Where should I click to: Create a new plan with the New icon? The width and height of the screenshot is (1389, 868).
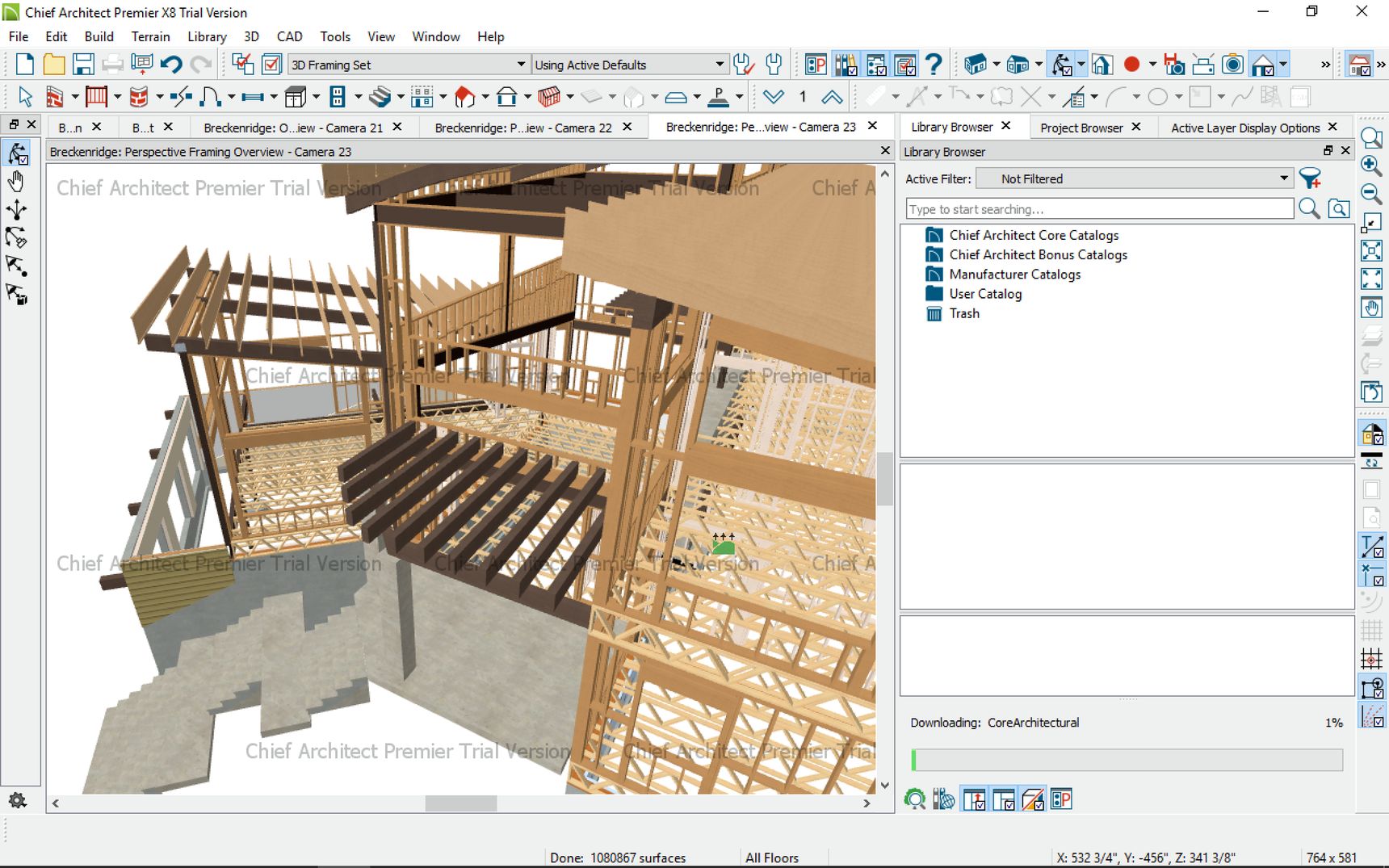(25, 65)
